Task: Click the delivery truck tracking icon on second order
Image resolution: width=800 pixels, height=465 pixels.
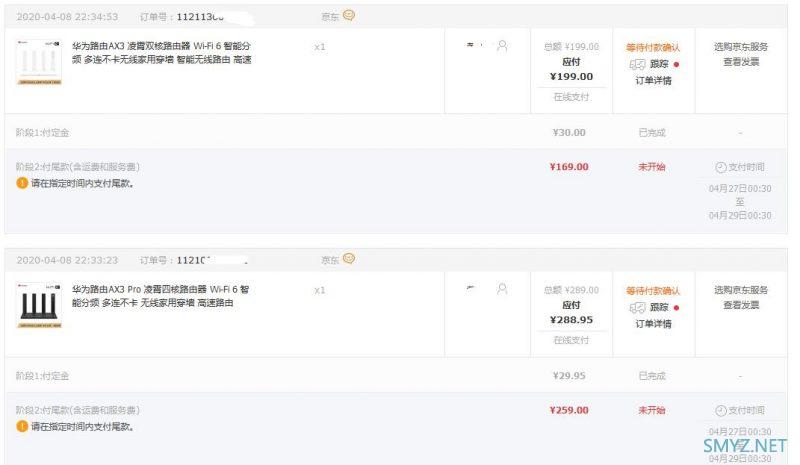Action: [x=638, y=307]
